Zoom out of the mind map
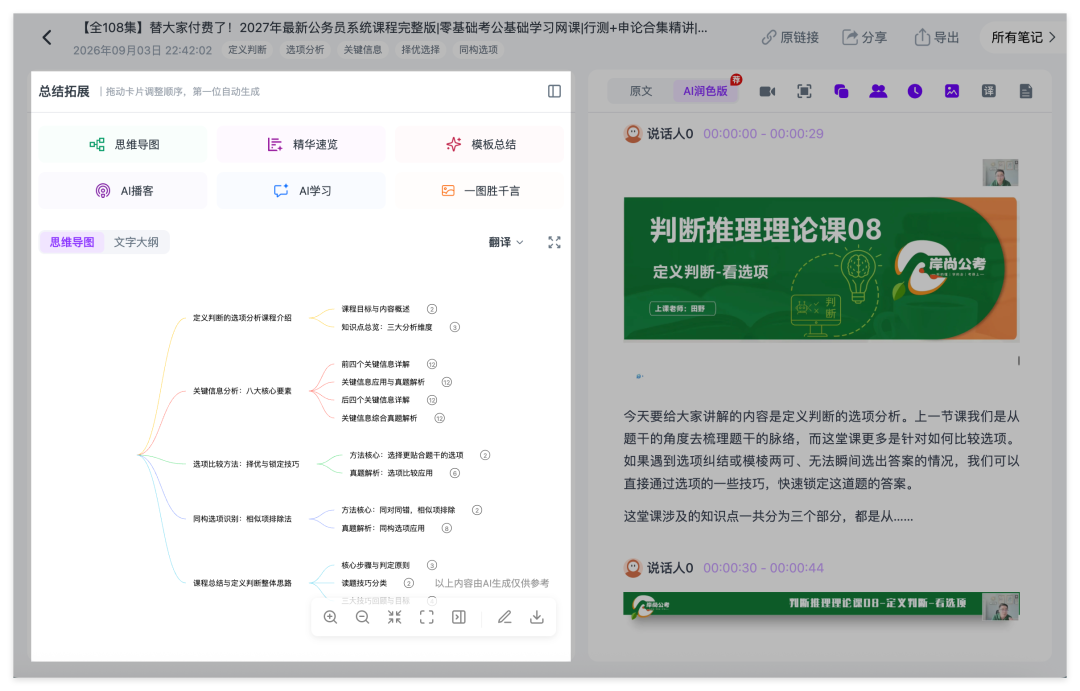 point(362,617)
